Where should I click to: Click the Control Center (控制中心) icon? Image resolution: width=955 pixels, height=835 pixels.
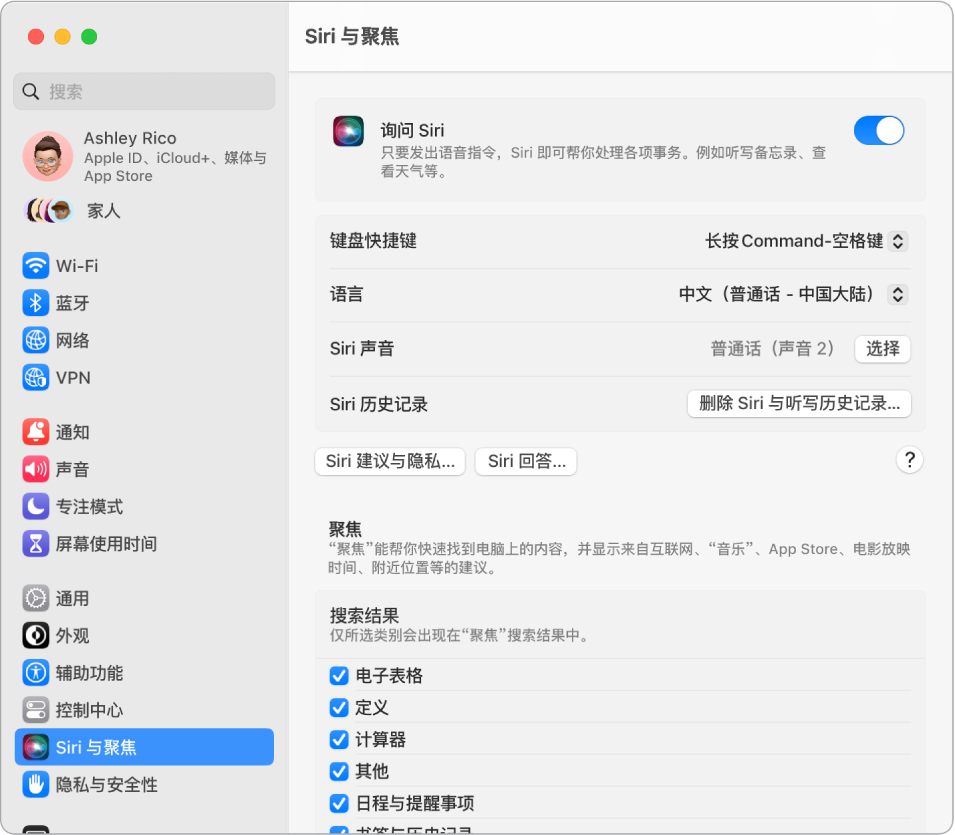coord(35,710)
